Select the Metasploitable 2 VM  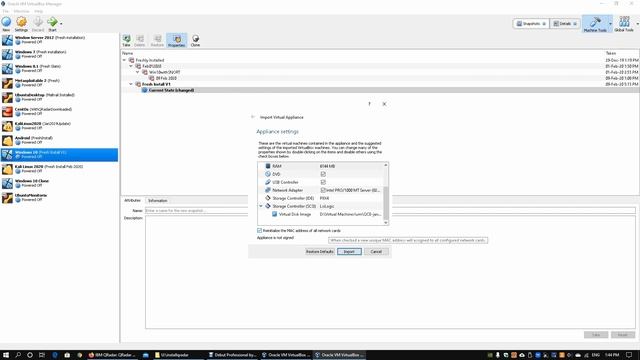tap(59, 83)
